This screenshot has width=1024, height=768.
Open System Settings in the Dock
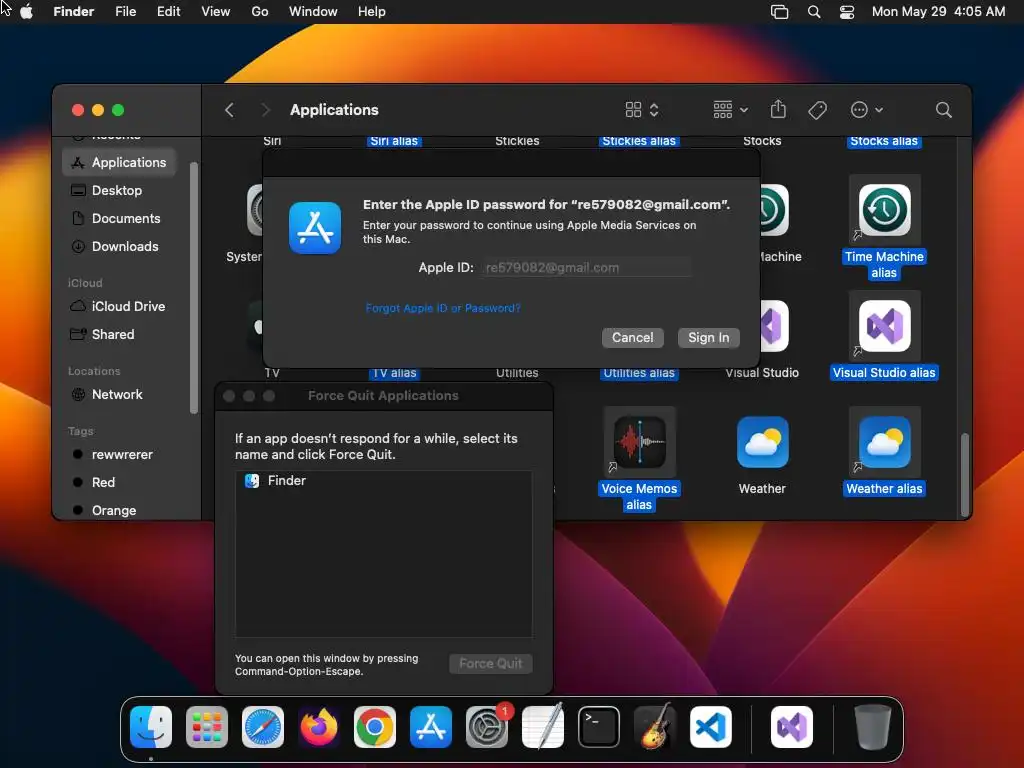coord(487,727)
